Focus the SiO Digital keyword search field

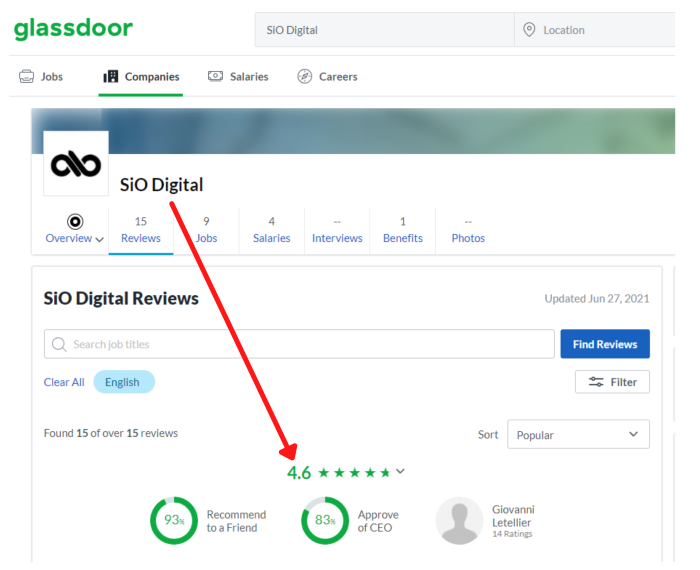pyautogui.click(x=384, y=30)
